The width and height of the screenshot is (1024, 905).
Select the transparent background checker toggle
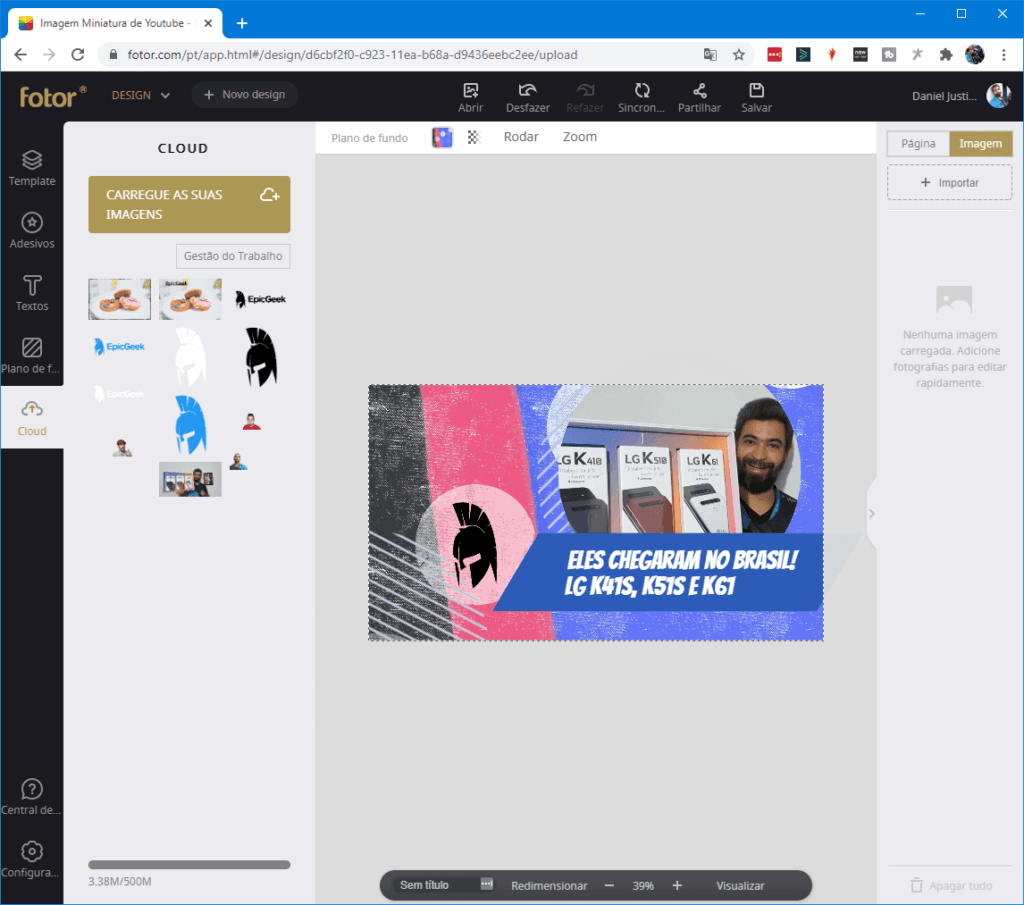tap(474, 138)
